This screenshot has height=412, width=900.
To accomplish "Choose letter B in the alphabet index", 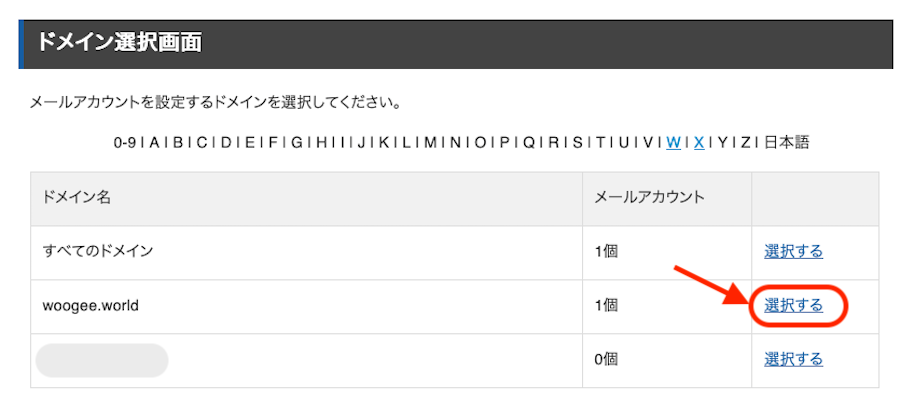I will [x=179, y=142].
